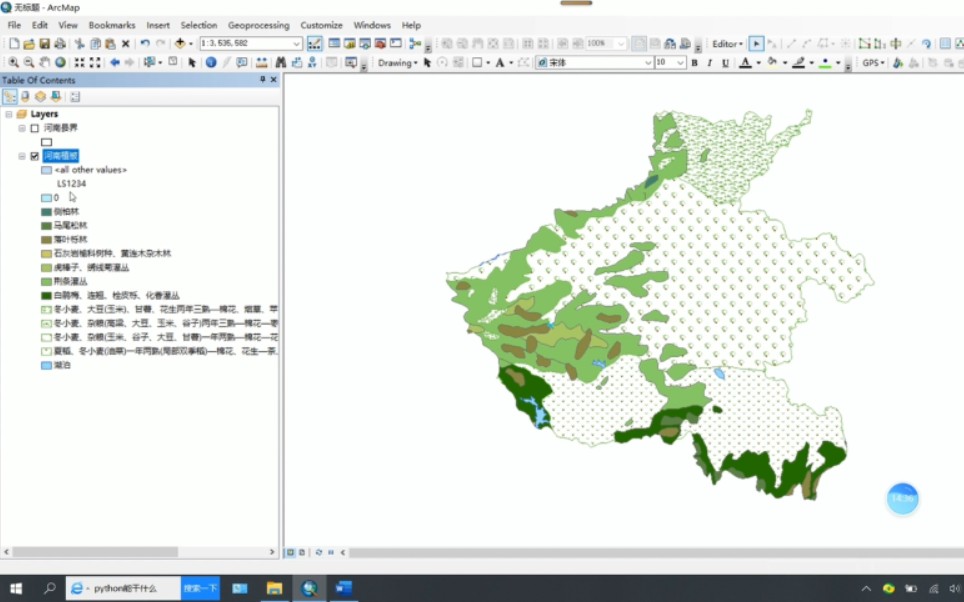Open the Editor Toolbar icon next to scale box
The width and height of the screenshot is (964, 602).
[314, 44]
